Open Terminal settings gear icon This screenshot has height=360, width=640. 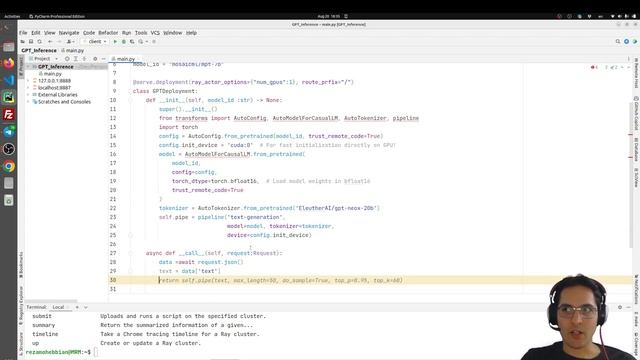click(620, 307)
